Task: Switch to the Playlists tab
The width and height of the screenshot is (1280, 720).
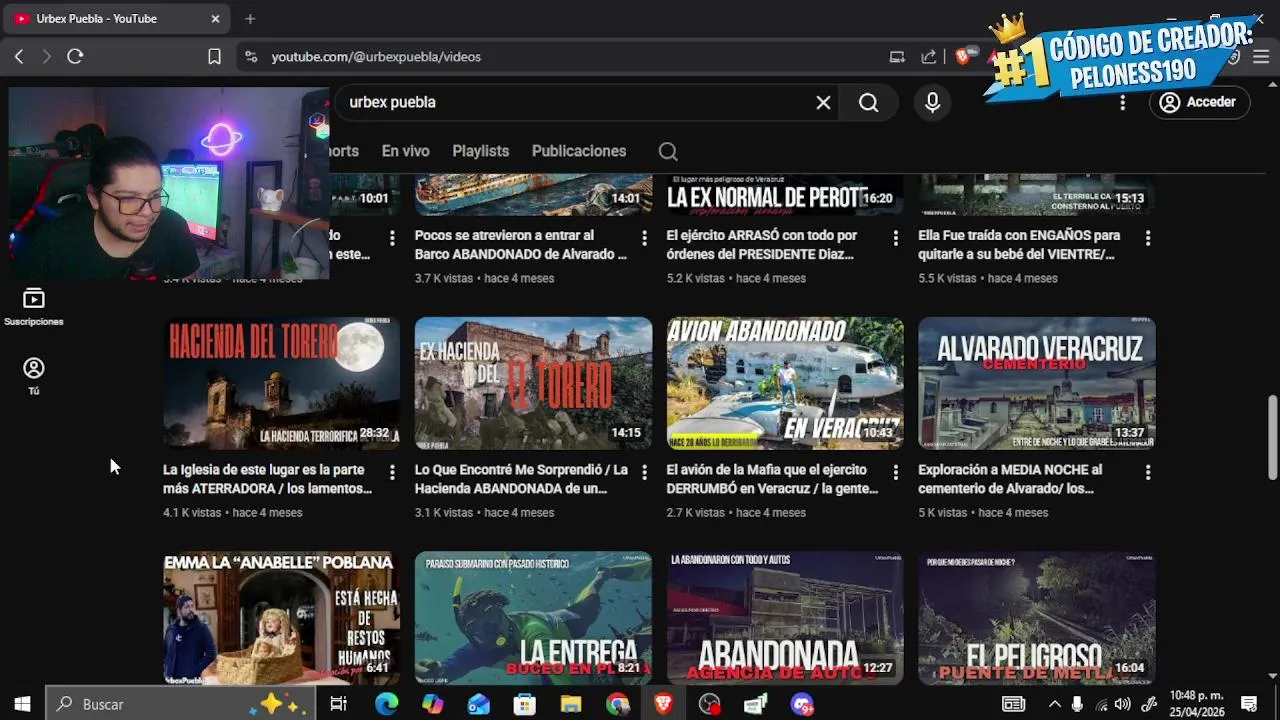Action: click(x=480, y=151)
